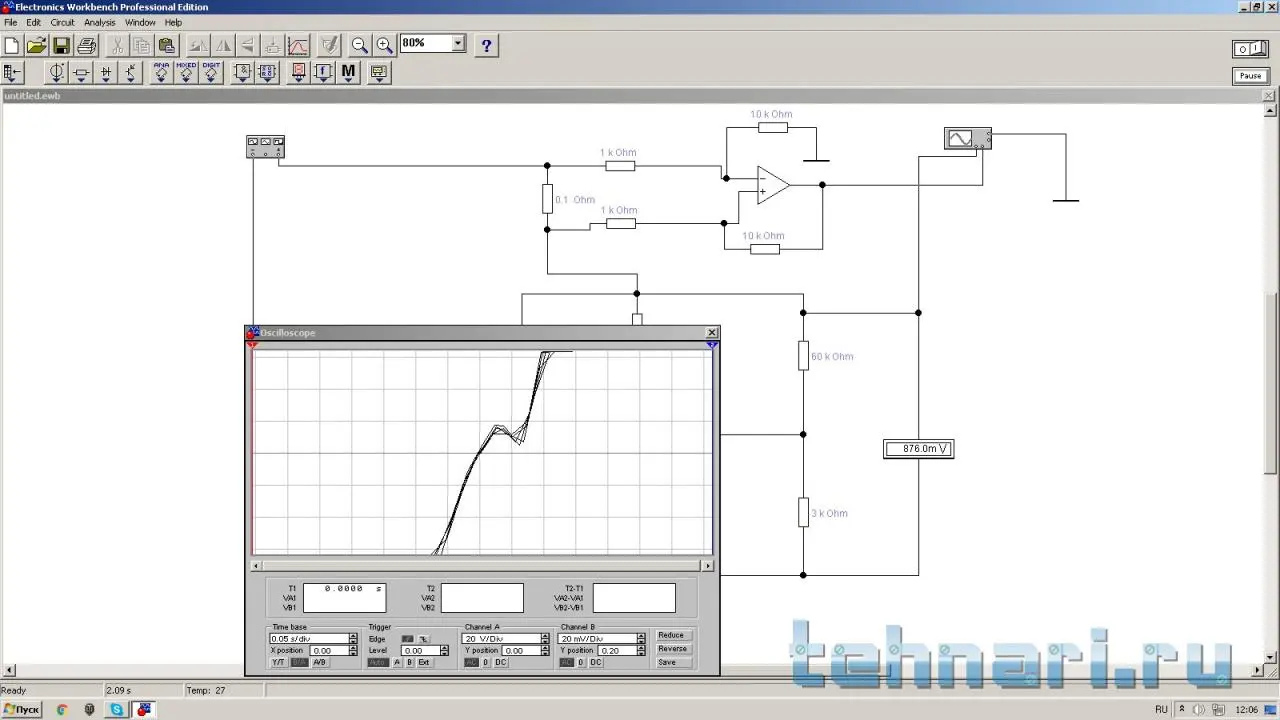Image resolution: width=1280 pixels, height=720 pixels.
Task: Open the Help question mark
Action: (487, 45)
